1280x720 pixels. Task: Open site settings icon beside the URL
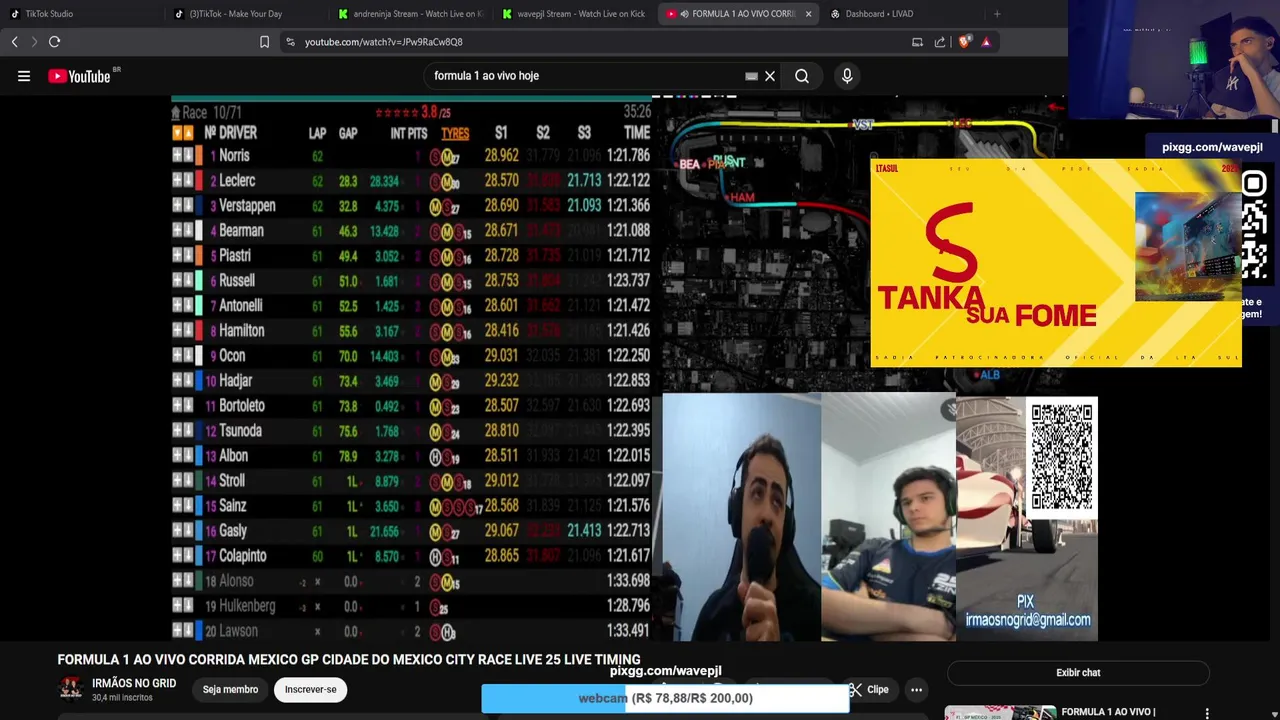coord(290,42)
